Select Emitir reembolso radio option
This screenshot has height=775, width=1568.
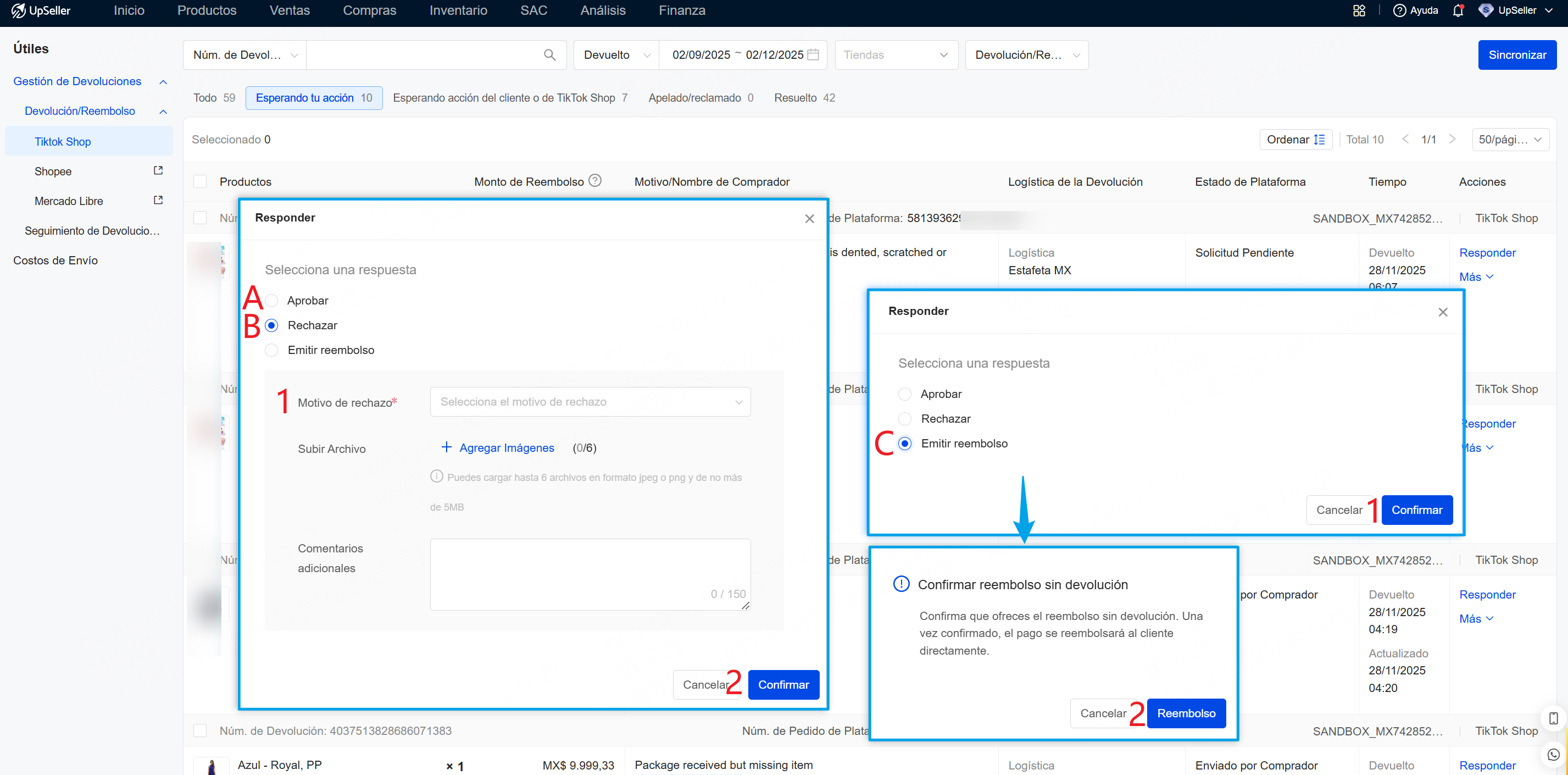click(272, 350)
